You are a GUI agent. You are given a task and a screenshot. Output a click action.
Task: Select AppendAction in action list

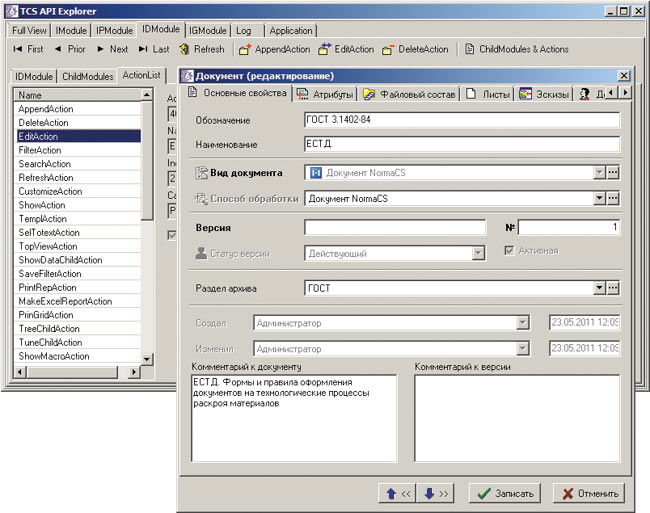(78, 109)
